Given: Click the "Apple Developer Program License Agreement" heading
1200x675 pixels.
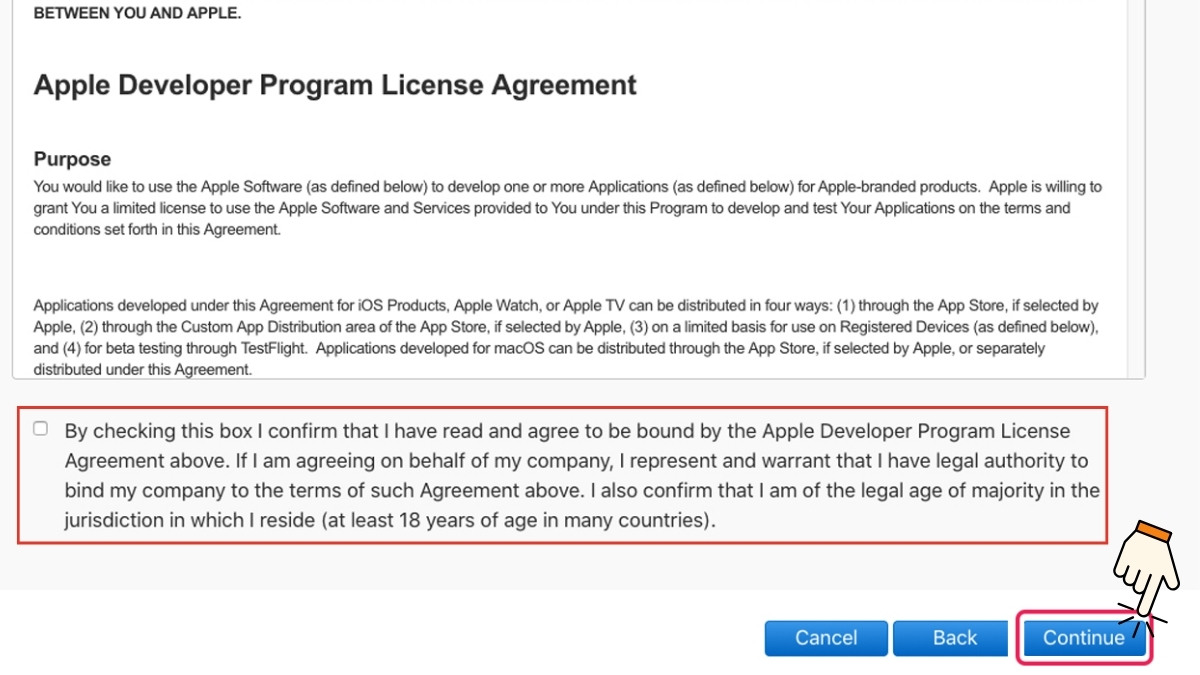Looking at the screenshot, I should pyautogui.click(x=335, y=85).
